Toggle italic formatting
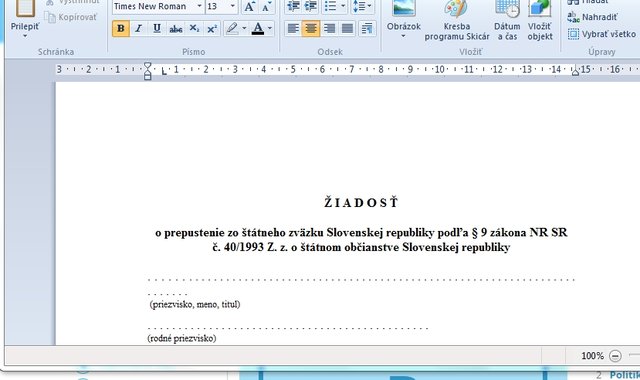Image resolution: width=640 pixels, height=380 pixels. point(139,29)
